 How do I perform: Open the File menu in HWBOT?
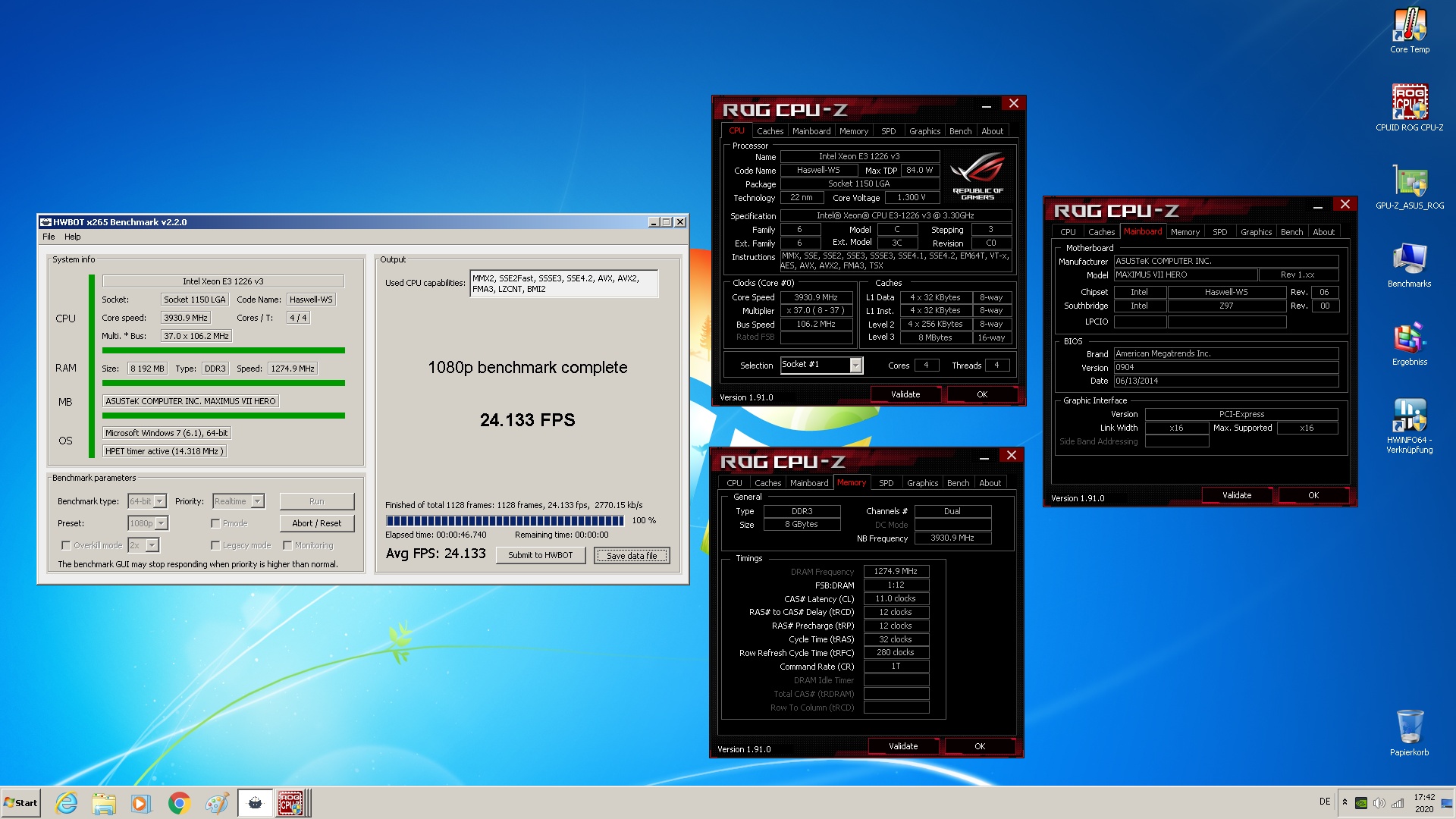49,237
